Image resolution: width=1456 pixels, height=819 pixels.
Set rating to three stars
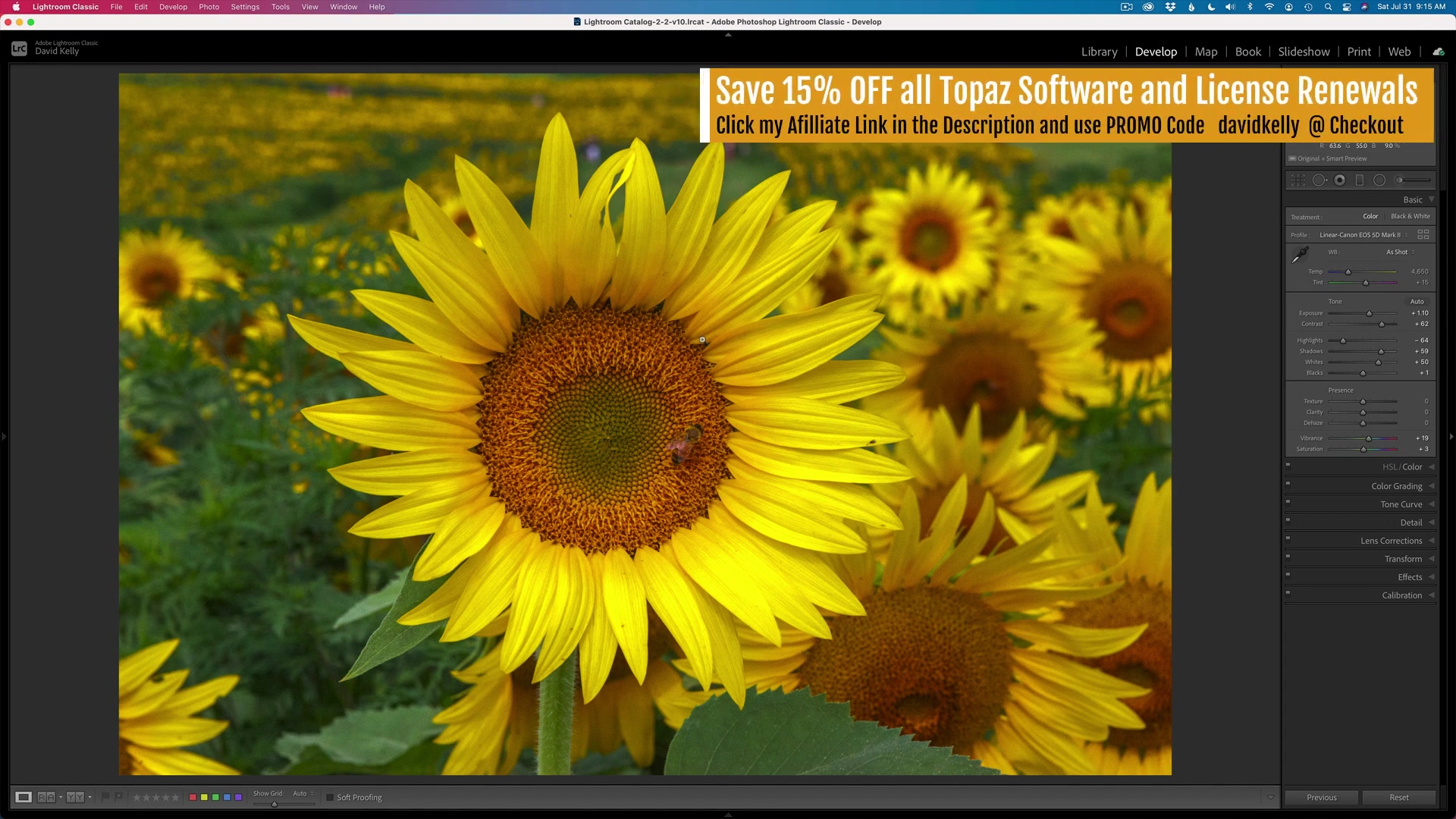tap(156, 797)
